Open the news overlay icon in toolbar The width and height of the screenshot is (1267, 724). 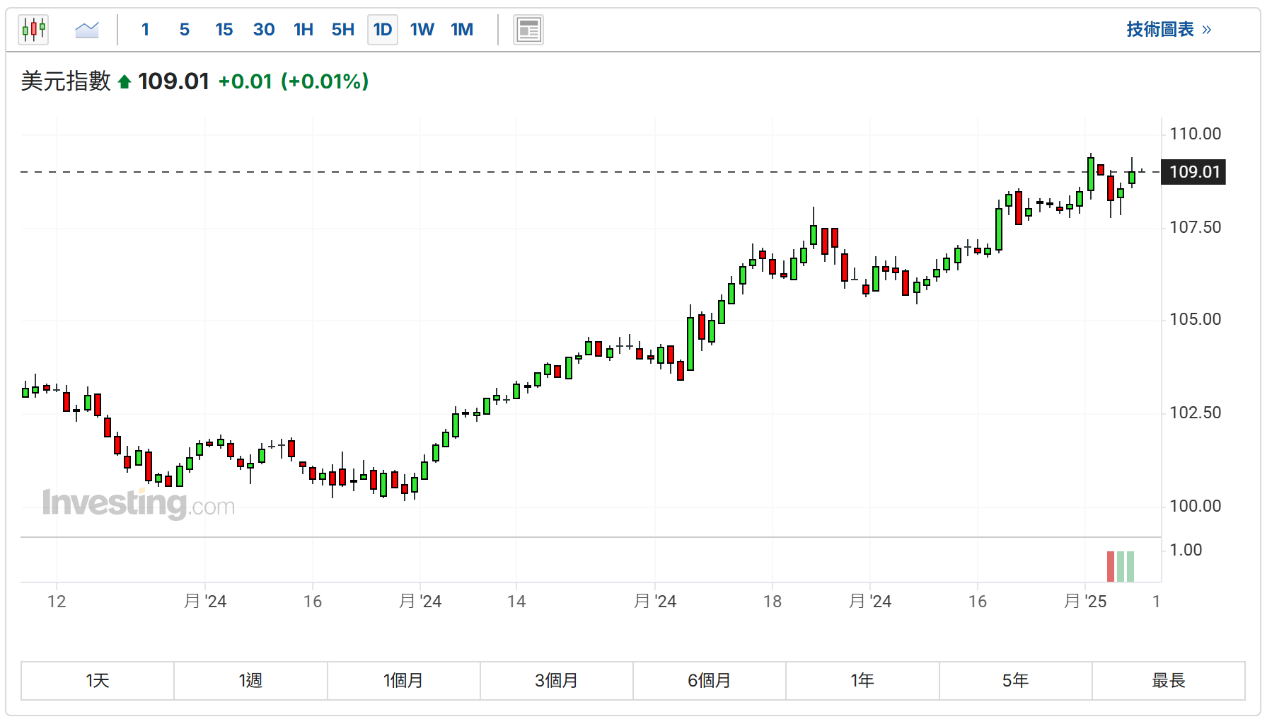pos(528,30)
